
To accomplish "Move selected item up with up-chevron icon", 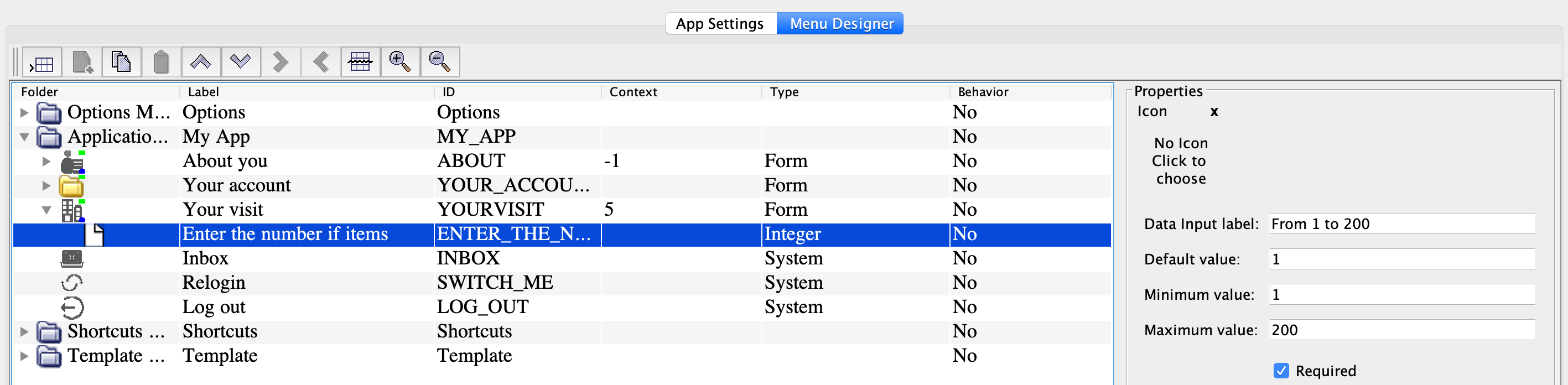I will (x=201, y=62).
